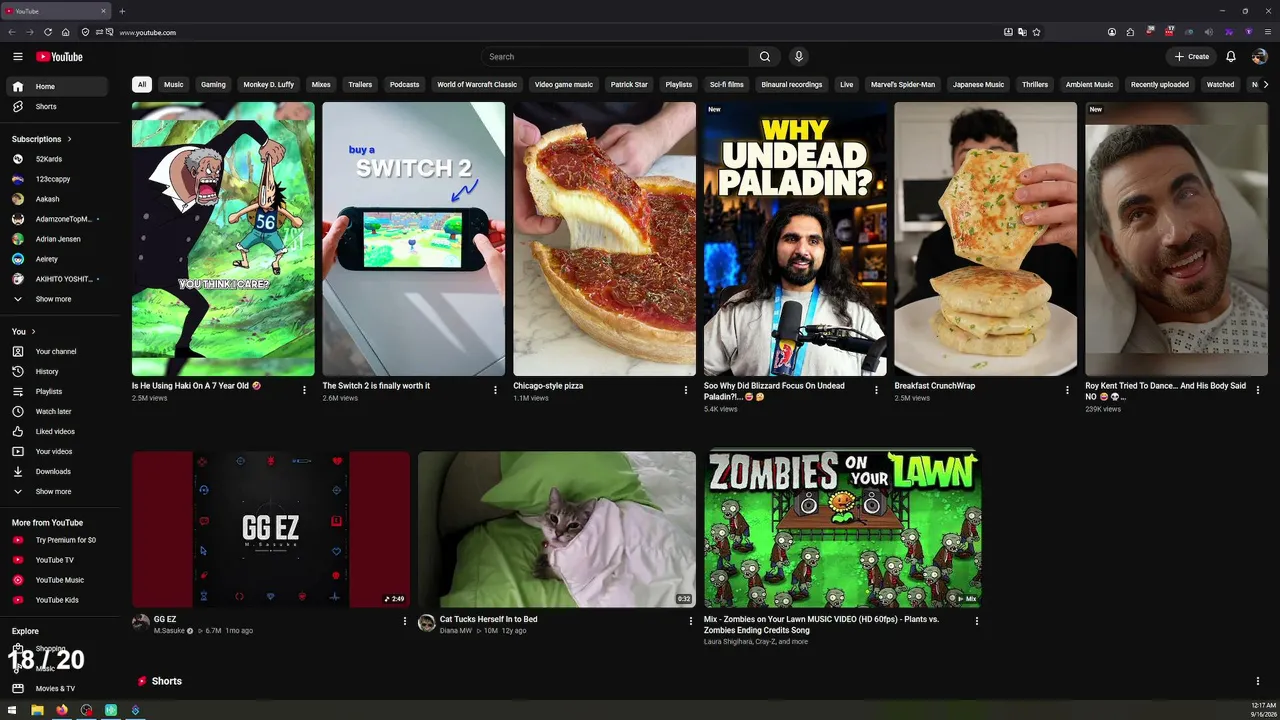This screenshot has width=1280, height=720.
Task: Select the All filter chip
Action: coord(142,85)
